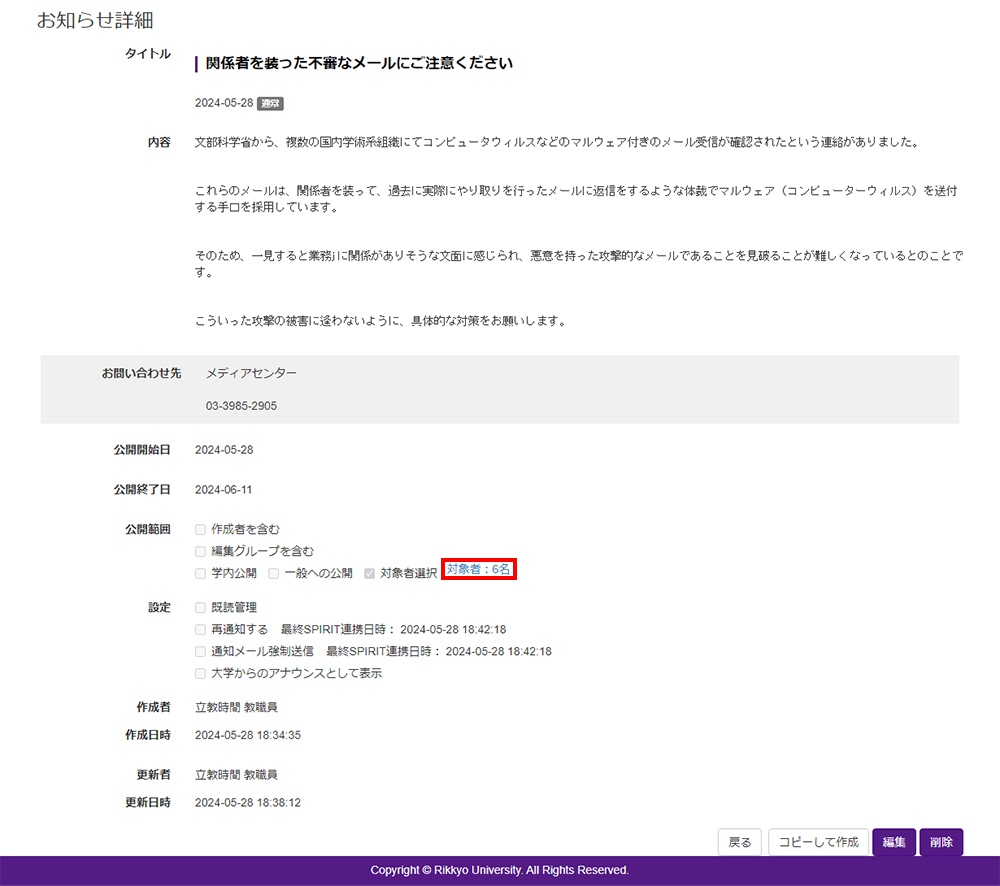Click the 戻る button
Screen dimensions: 1000x886
pyautogui.click(x=740, y=842)
